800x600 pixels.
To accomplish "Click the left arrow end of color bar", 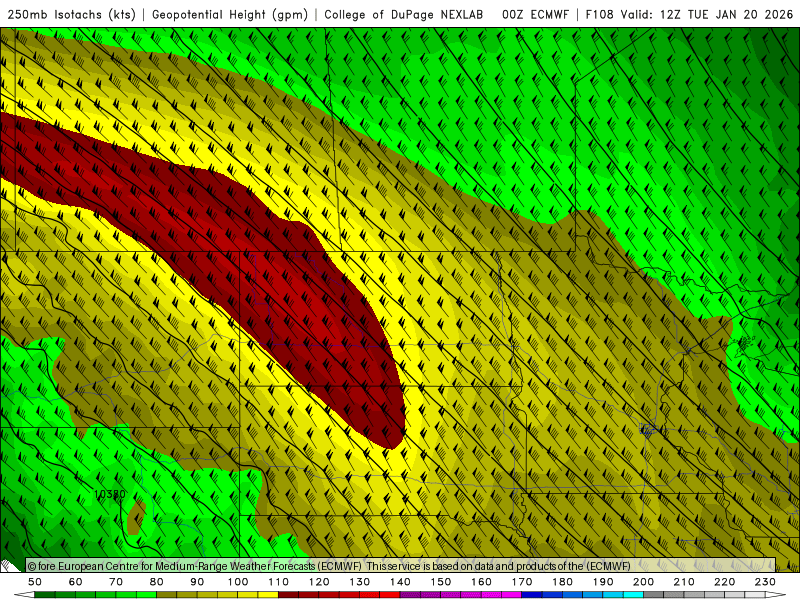I will click(24, 594).
